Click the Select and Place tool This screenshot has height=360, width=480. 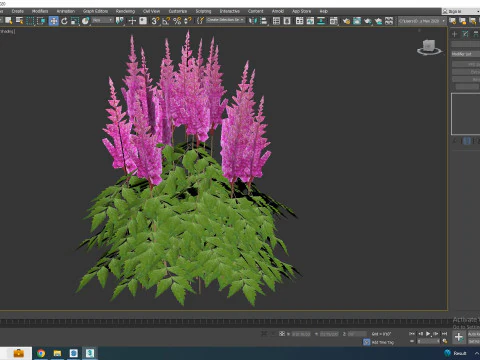click(85, 21)
